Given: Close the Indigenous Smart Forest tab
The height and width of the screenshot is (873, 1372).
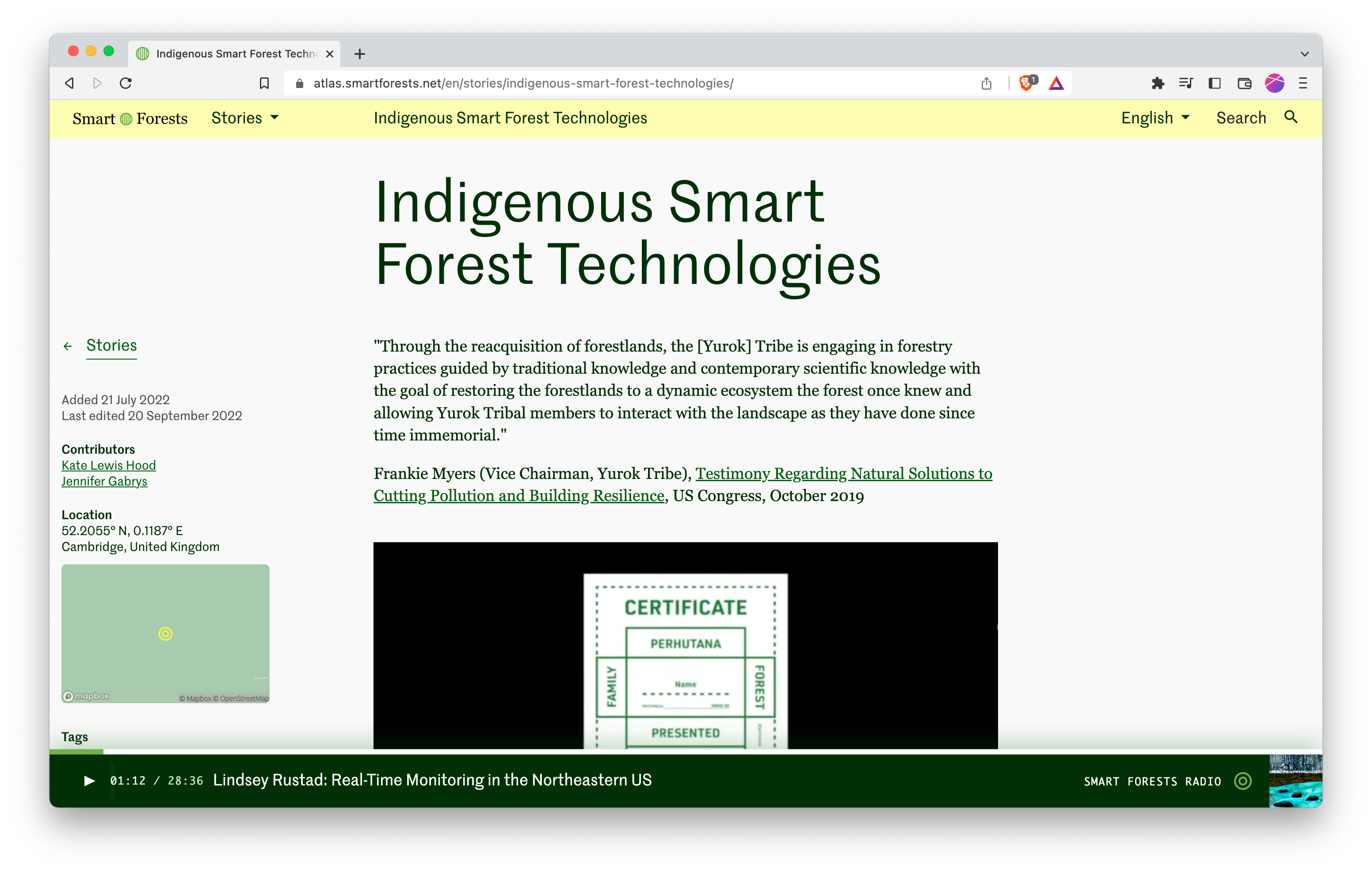Looking at the screenshot, I should click(329, 54).
